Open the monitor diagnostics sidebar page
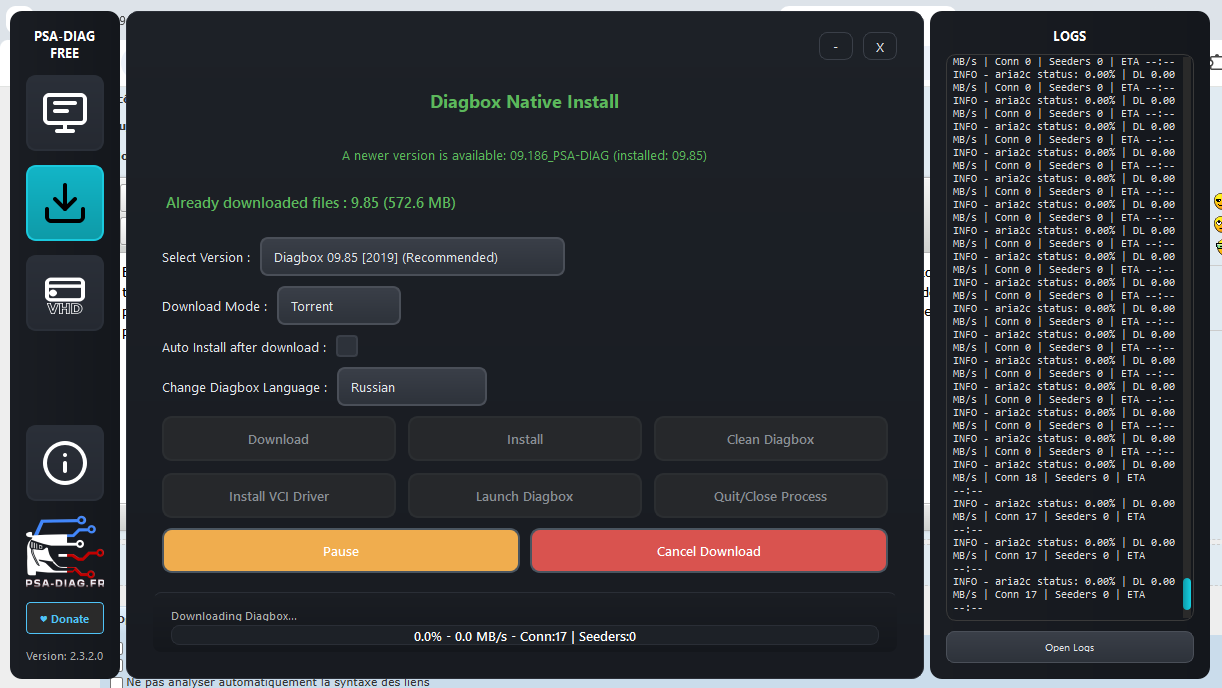The height and width of the screenshot is (688, 1222). click(x=65, y=113)
